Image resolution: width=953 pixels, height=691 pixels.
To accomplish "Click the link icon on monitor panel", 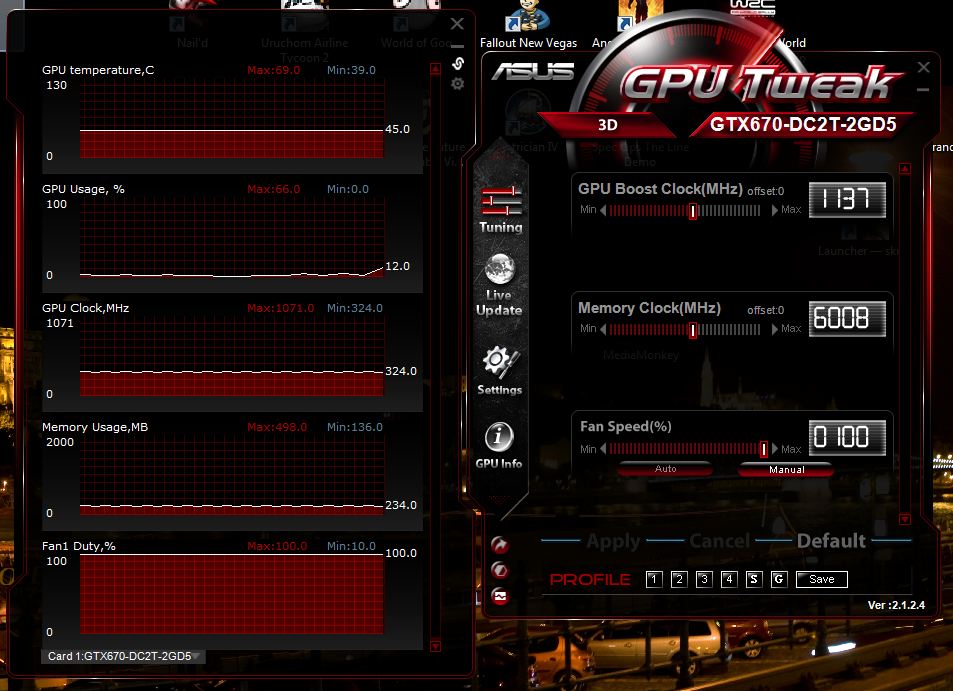I will pos(458,63).
